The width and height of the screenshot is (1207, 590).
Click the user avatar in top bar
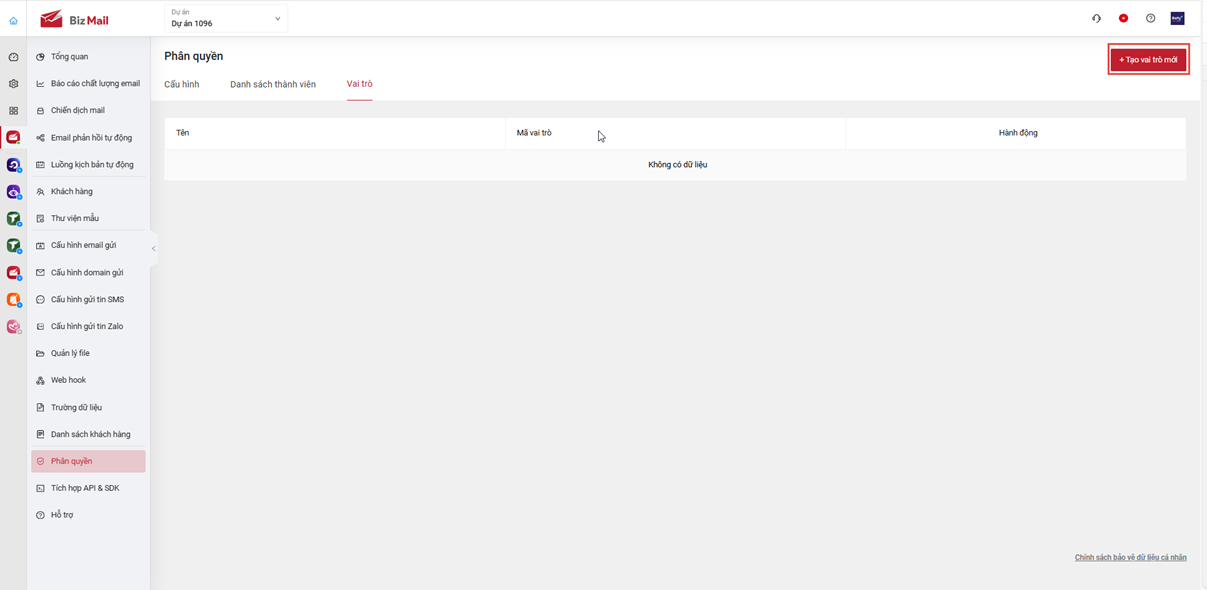coord(1177,18)
